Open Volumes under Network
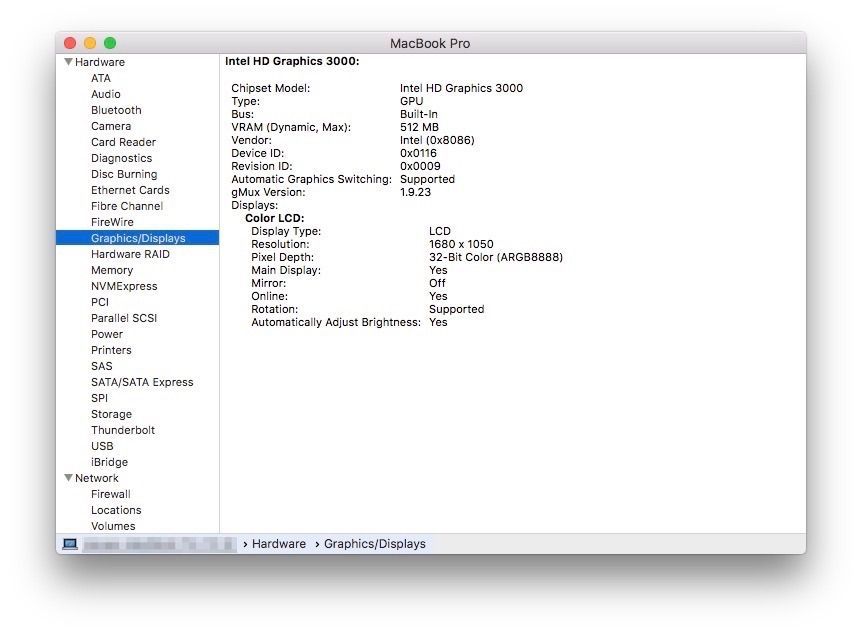 pyautogui.click(x=113, y=526)
